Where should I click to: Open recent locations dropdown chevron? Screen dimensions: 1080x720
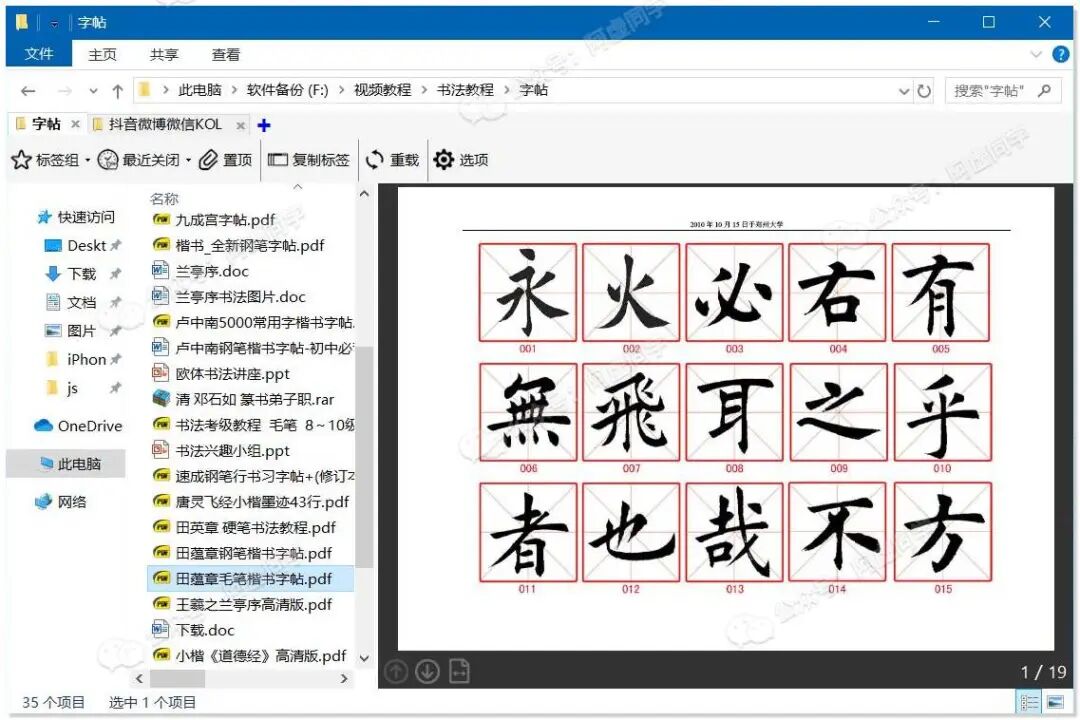(94, 91)
